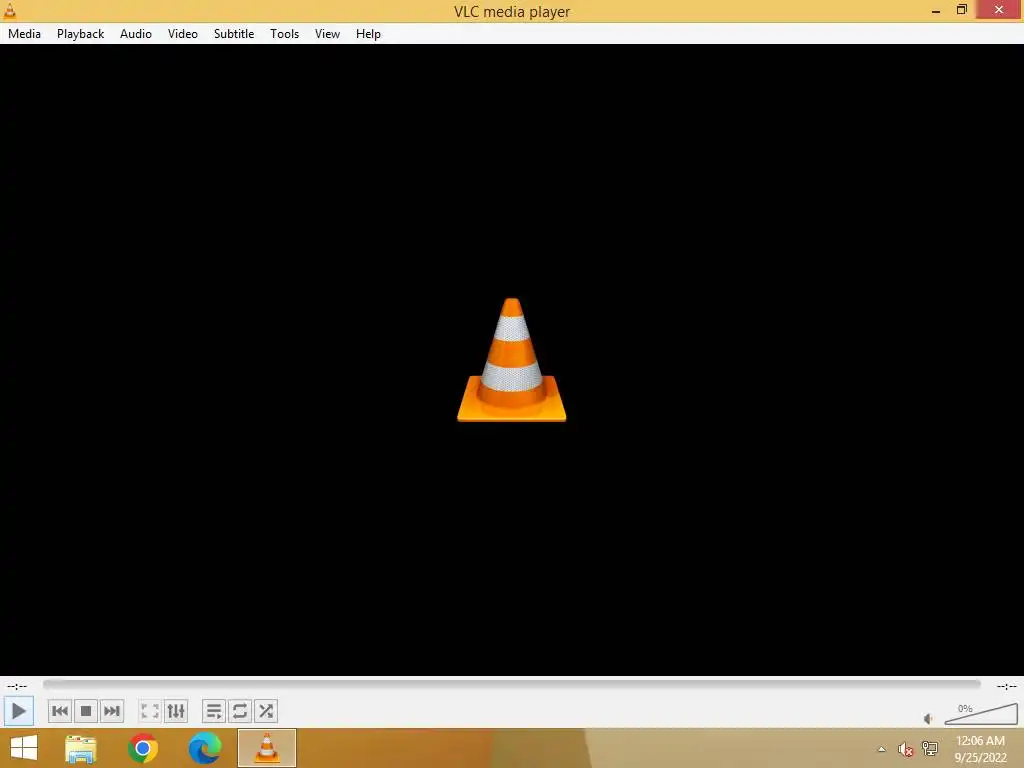Click VLC cone icon in title bar

[10, 10]
